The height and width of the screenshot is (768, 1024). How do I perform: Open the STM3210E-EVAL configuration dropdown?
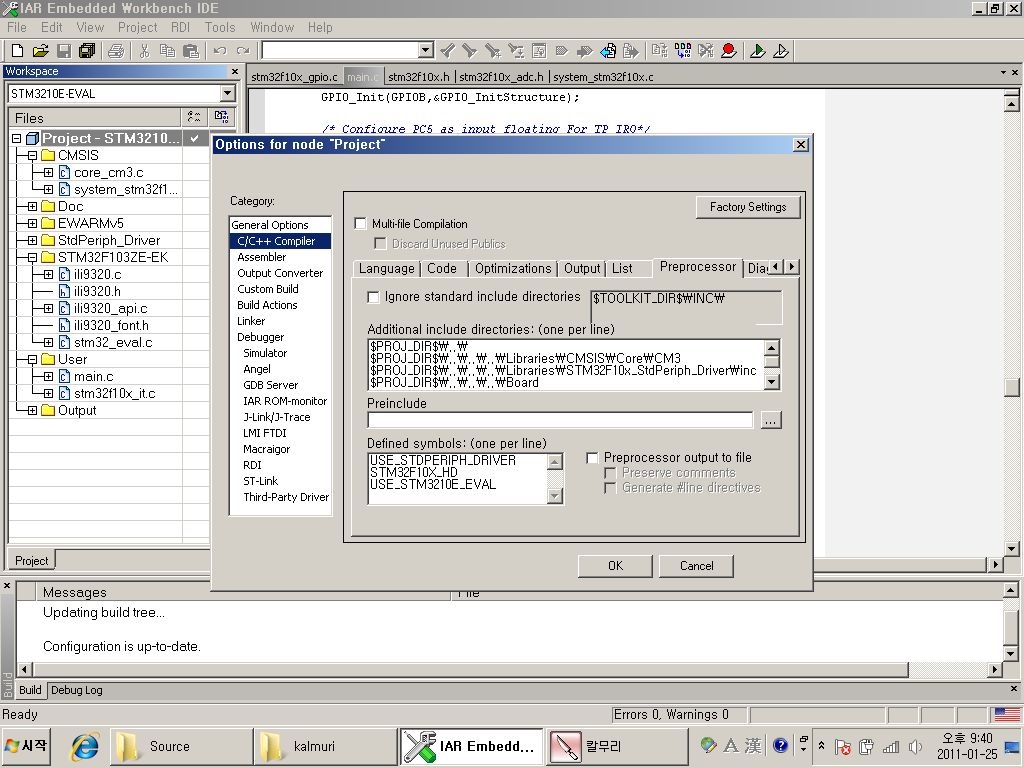click(227, 93)
